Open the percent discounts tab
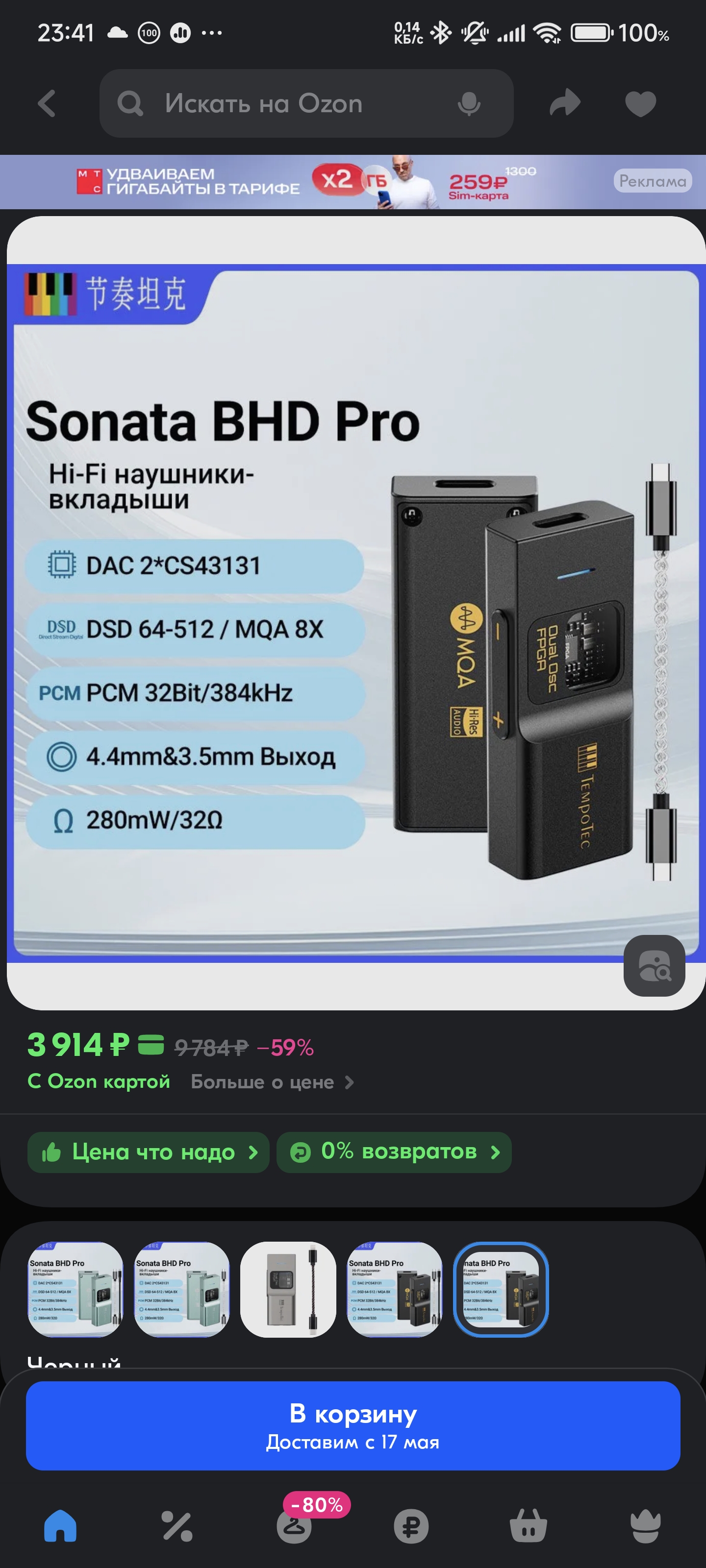Image resolution: width=706 pixels, height=1568 pixels. (176, 1526)
